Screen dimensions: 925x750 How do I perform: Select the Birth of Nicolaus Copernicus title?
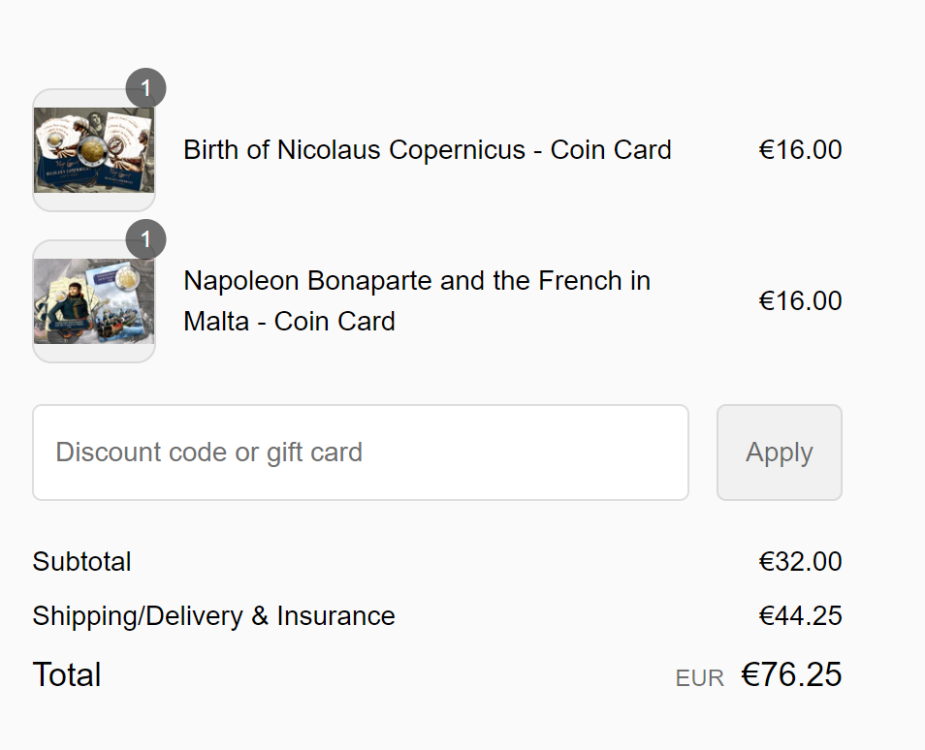(x=427, y=150)
